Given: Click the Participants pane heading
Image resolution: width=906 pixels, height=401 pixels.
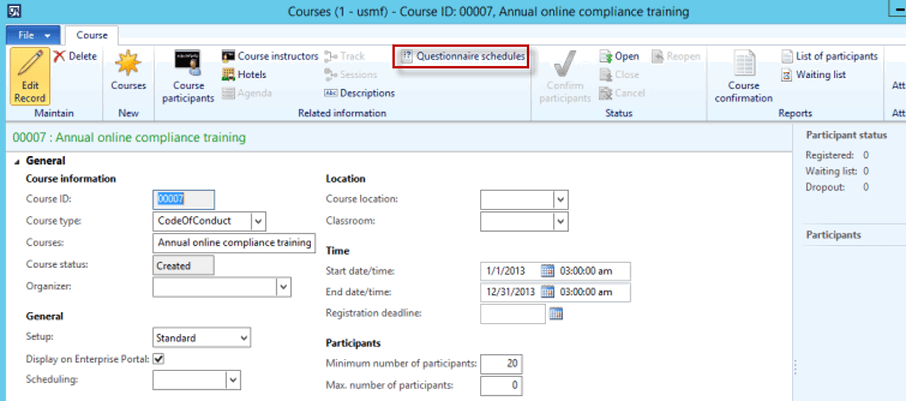Looking at the screenshot, I should click(833, 235).
